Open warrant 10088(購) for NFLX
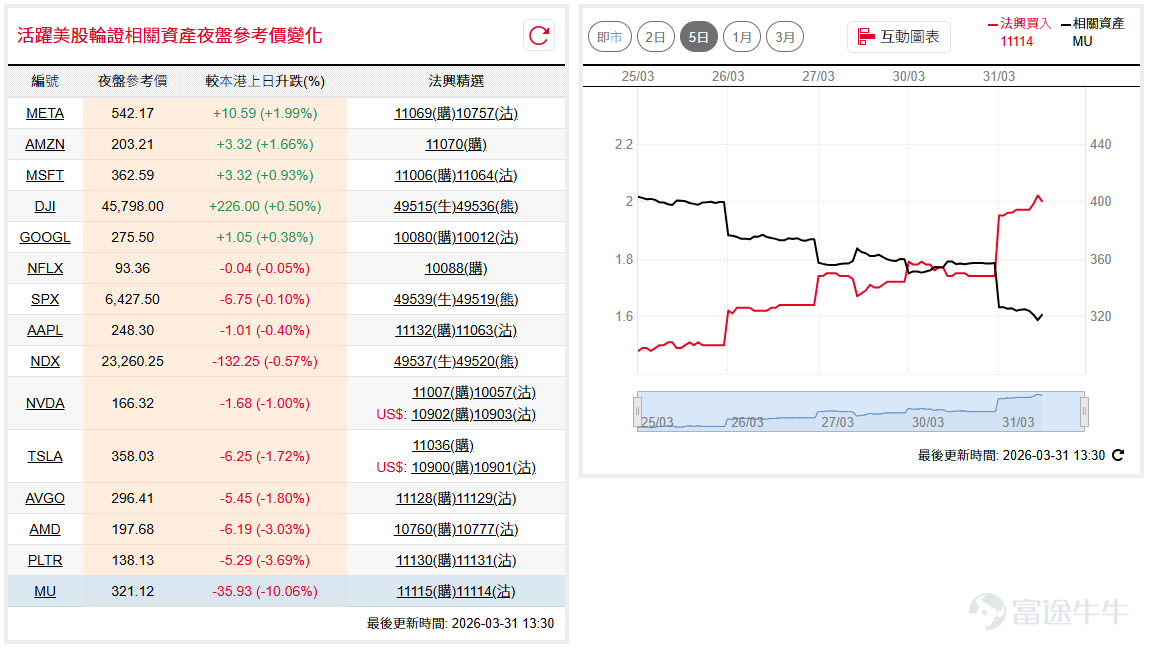Image resolution: width=1149 pixels, height=648 pixels. tap(456, 268)
